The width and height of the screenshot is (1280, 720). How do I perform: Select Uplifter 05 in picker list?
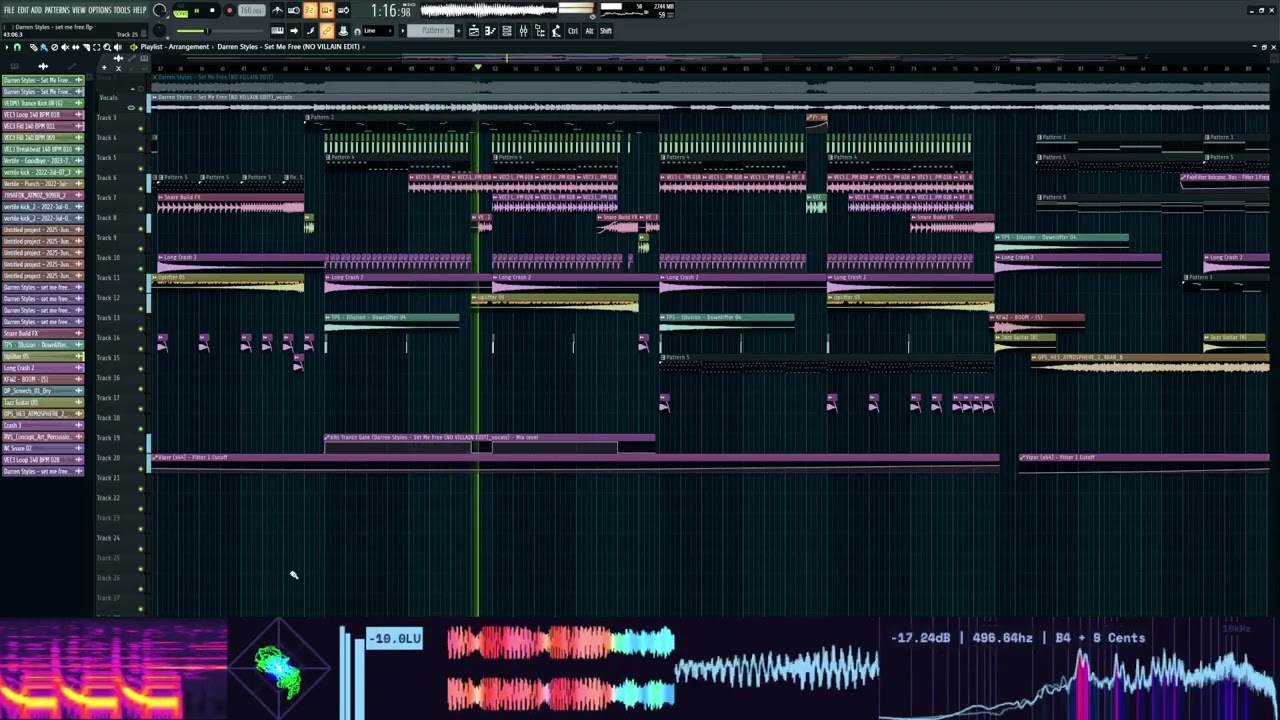click(x=43, y=356)
